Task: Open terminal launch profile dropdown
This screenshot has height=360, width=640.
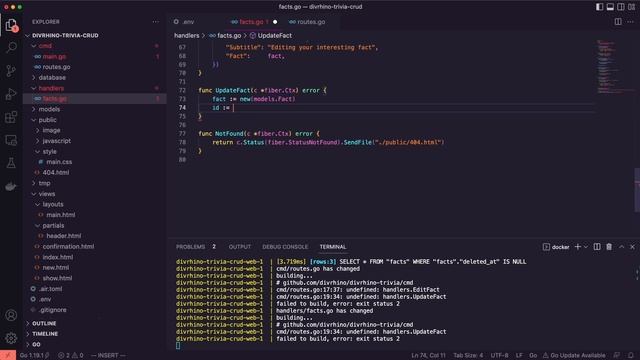Action: pyautogui.click(x=586, y=247)
